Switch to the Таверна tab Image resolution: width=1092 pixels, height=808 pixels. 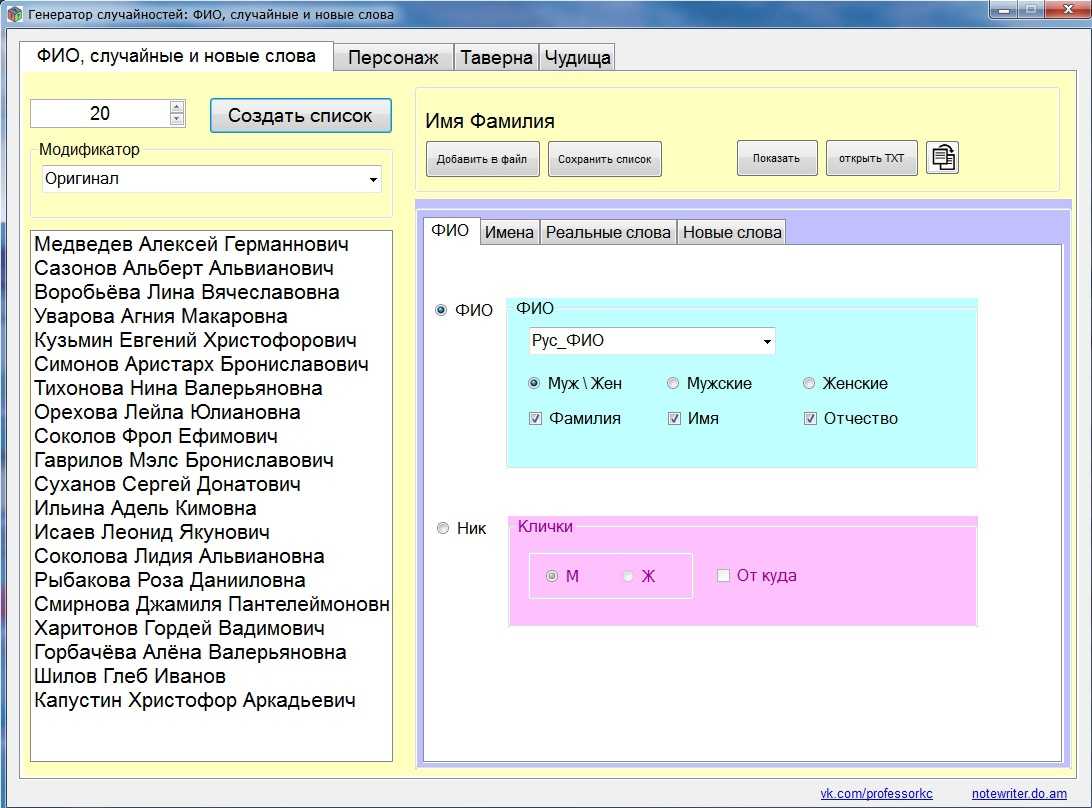click(x=497, y=57)
